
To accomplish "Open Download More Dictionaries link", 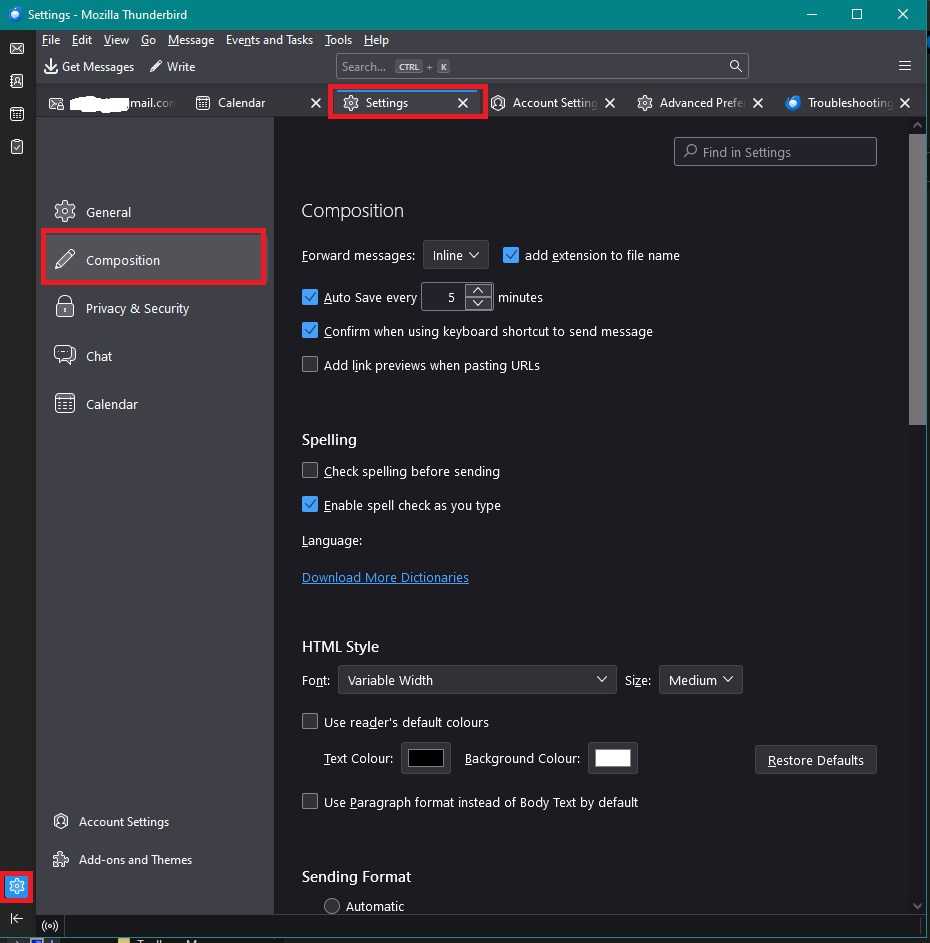I will pyautogui.click(x=385, y=577).
